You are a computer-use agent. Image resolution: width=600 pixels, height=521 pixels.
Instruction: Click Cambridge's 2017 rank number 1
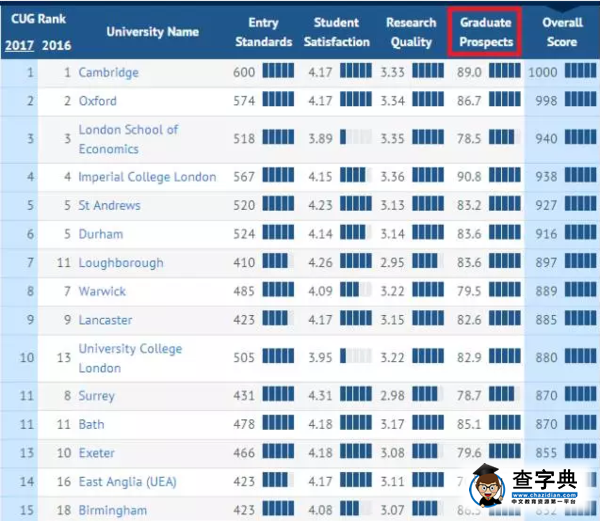[x=30, y=72]
